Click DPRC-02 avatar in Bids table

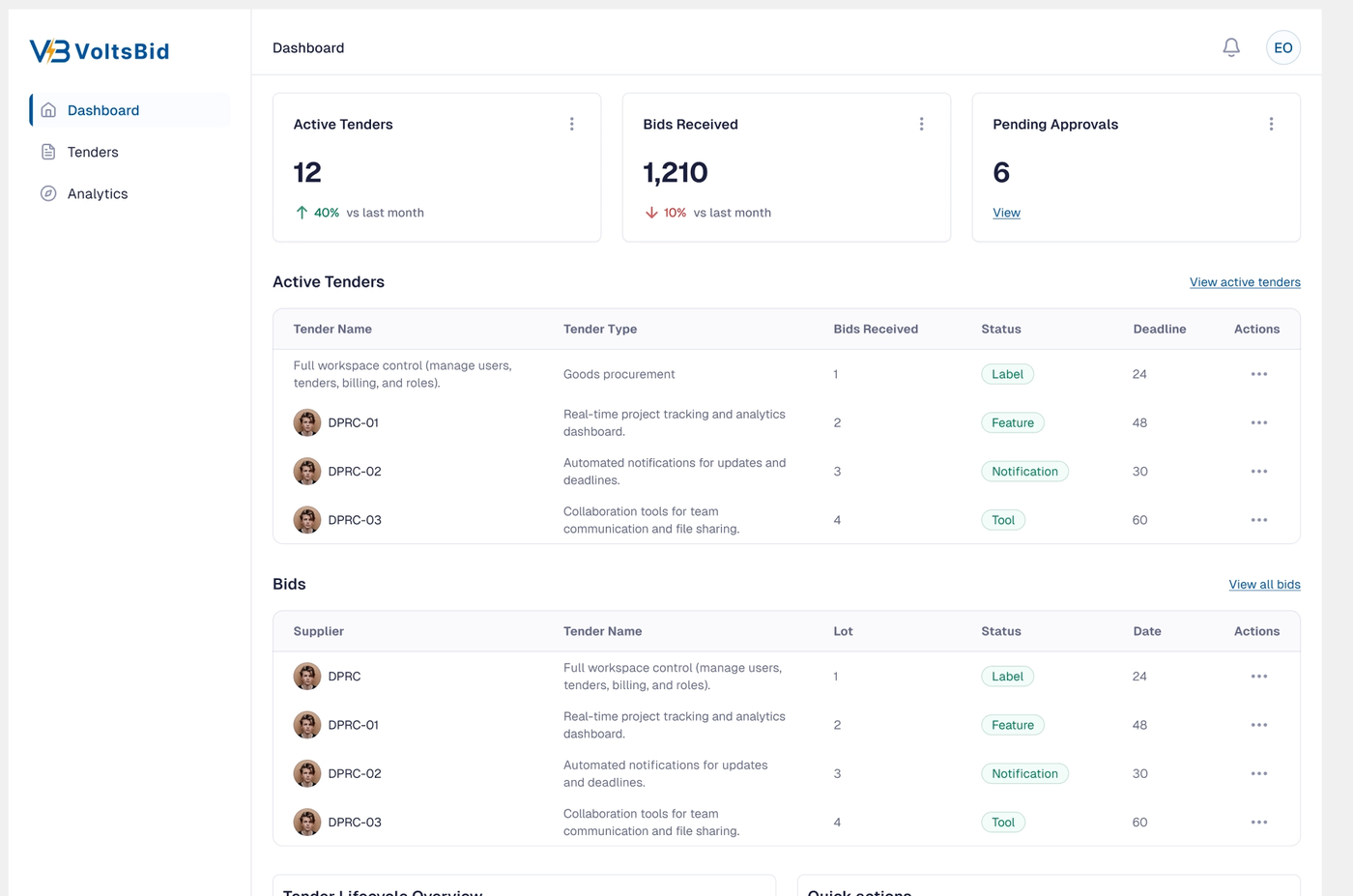click(307, 773)
